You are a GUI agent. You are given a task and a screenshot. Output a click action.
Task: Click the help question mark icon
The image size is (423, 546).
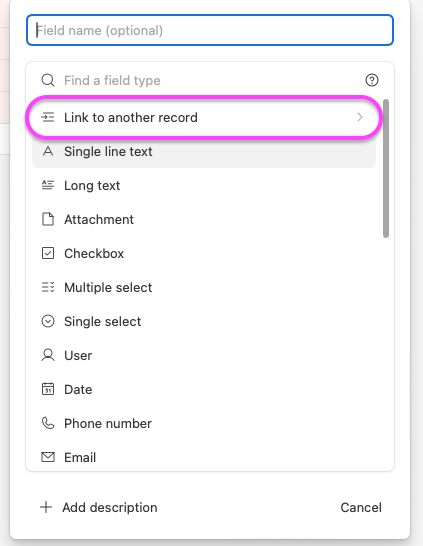pos(372,80)
